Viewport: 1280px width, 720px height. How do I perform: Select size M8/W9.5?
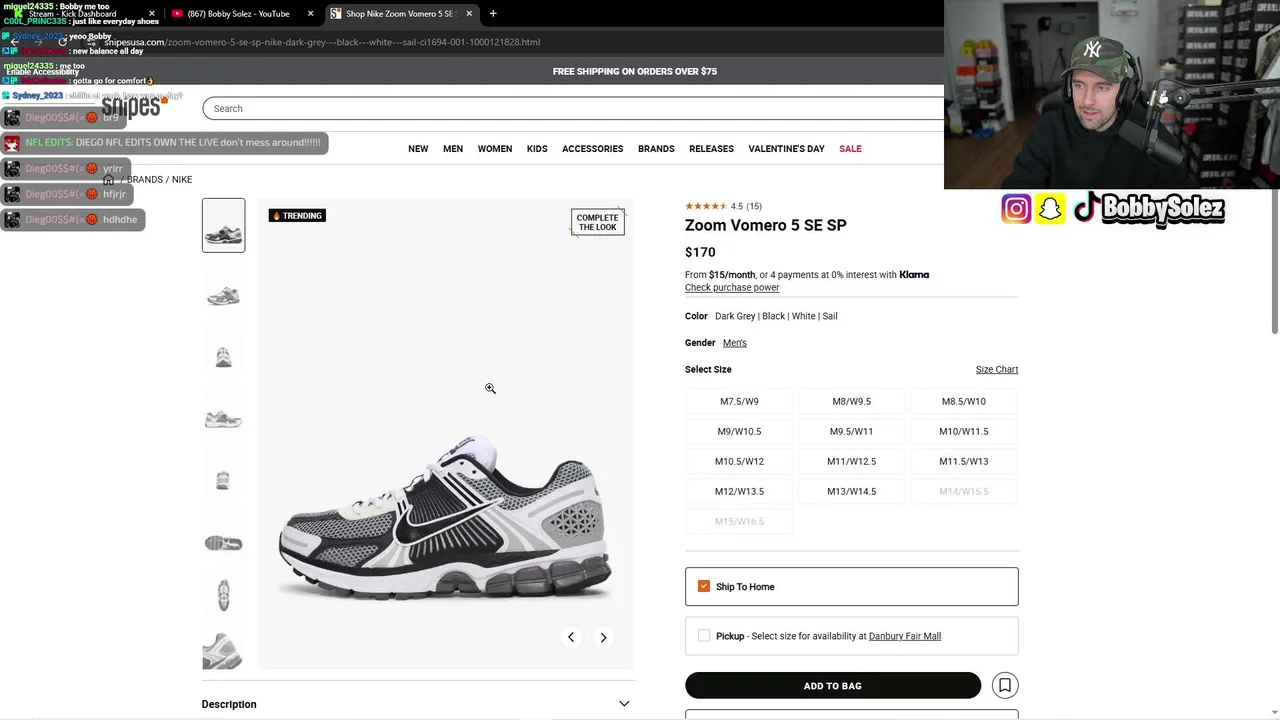(852, 401)
